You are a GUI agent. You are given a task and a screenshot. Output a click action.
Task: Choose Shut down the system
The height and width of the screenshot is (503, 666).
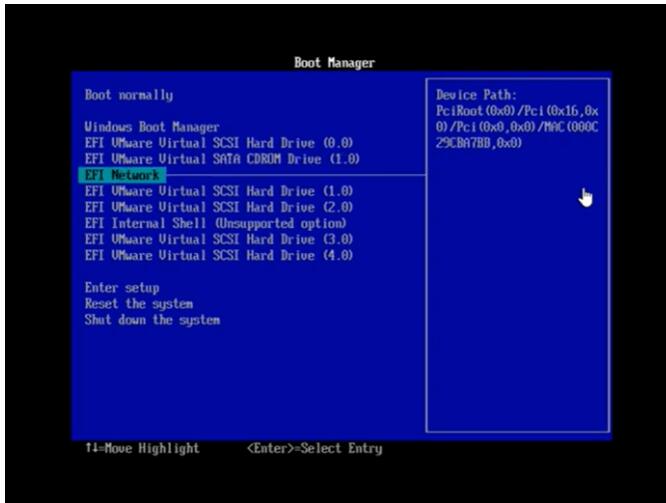152,320
